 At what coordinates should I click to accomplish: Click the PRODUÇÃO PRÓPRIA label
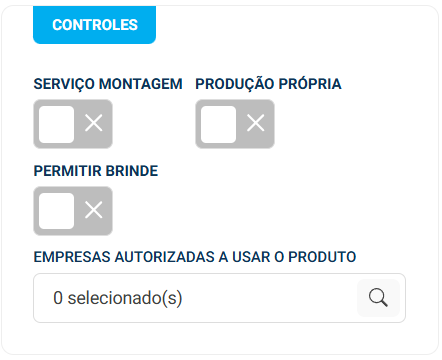[268, 84]
